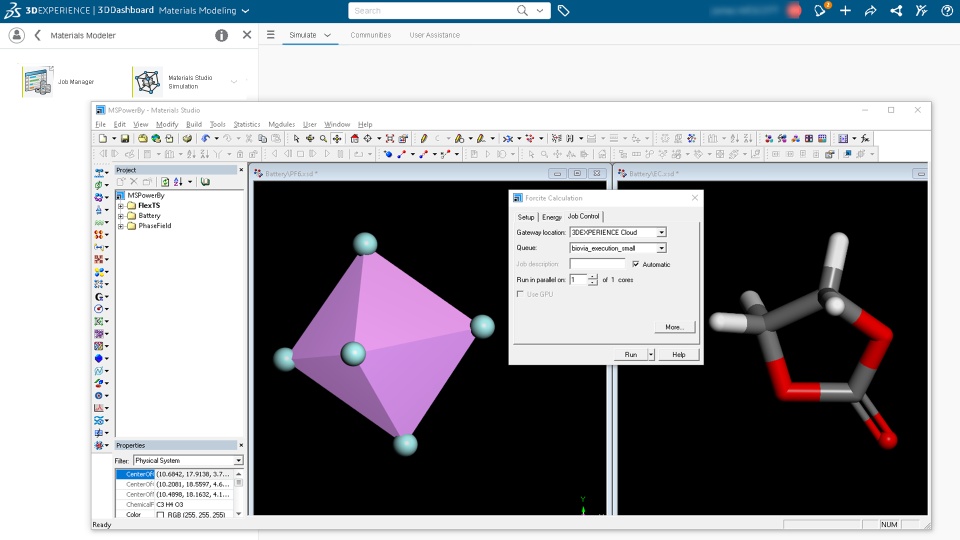960x540 pixels.
Task: Switch to the Setup tab in Forcite Calculation
Action: click(x=526, y=217)
